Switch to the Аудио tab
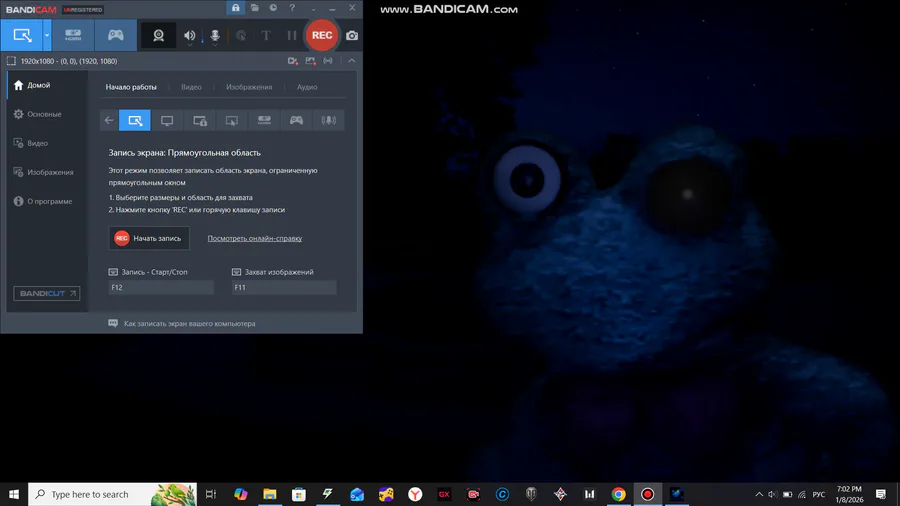The height and width of the screenshot is (506, 900). pyautogui.click(x=307, y=87)
